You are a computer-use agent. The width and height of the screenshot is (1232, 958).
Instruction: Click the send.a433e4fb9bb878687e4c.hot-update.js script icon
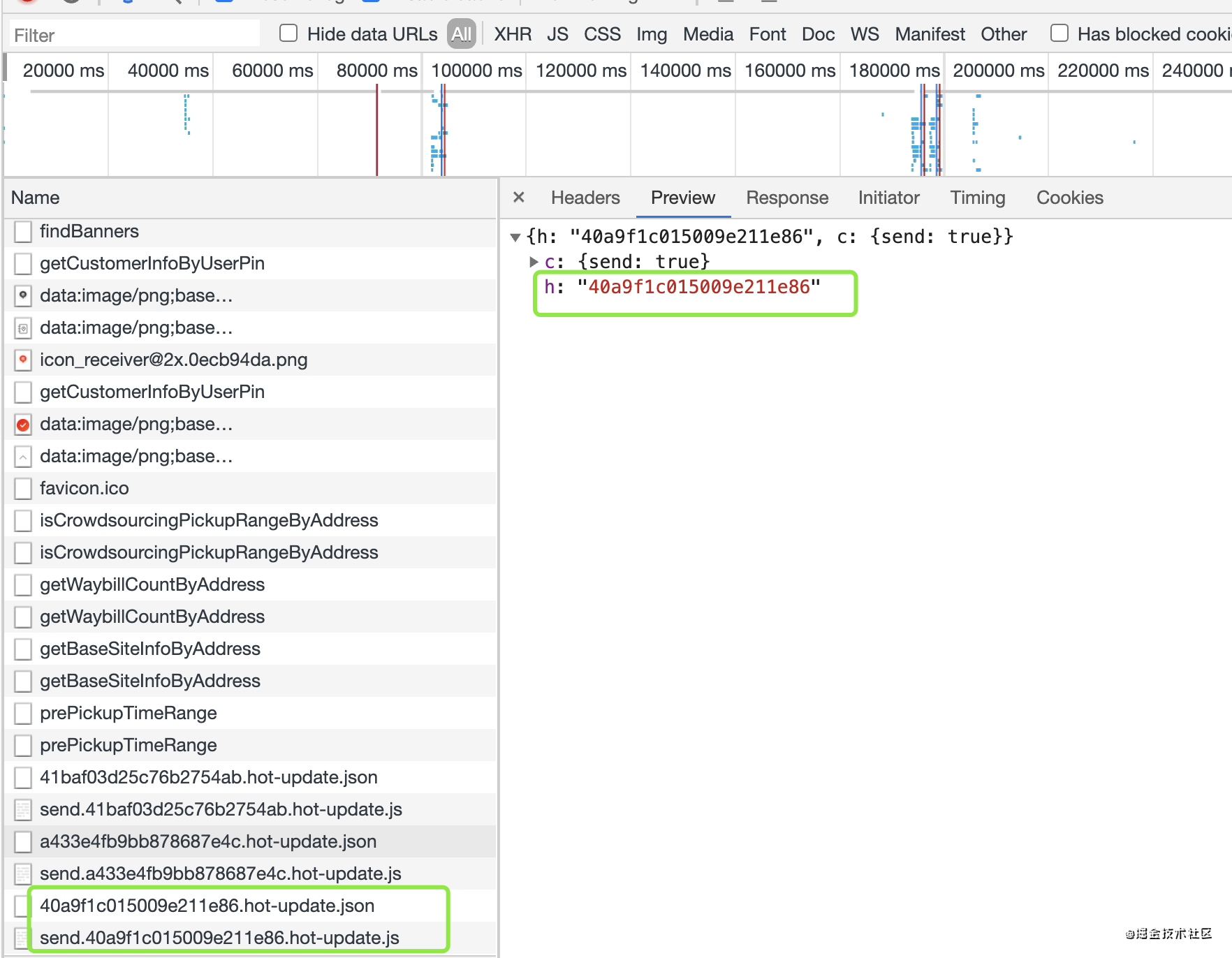click(23, 874)
